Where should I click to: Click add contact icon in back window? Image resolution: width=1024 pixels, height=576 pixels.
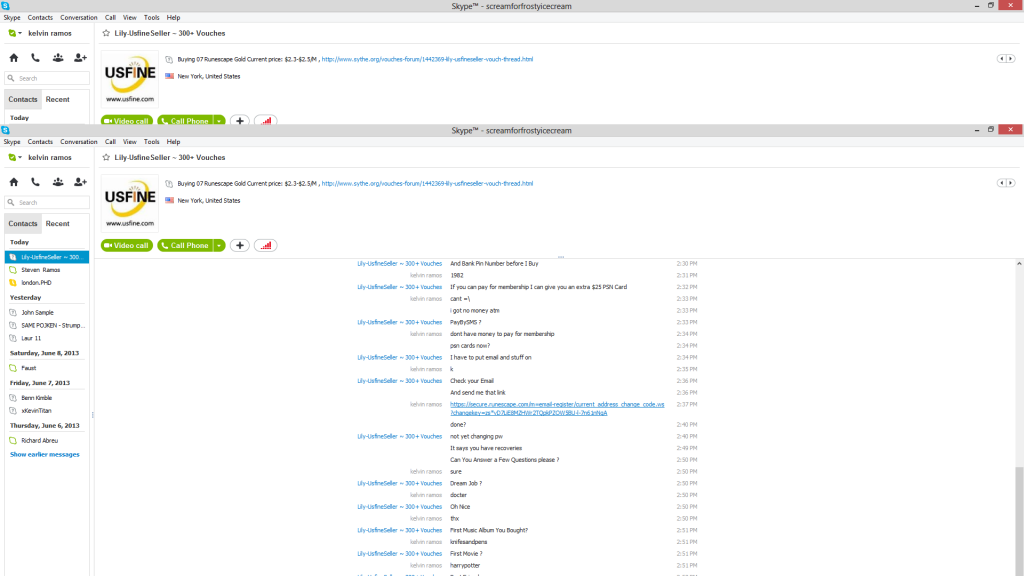(80, 58)
